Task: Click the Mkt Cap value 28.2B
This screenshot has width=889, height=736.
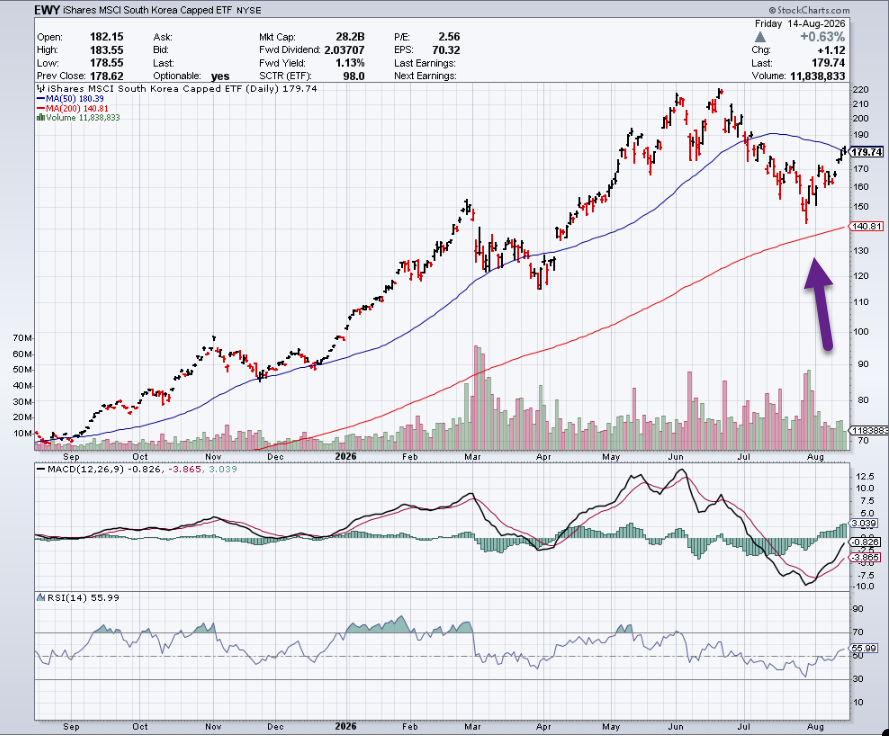Action: click(x=350, y=37)
